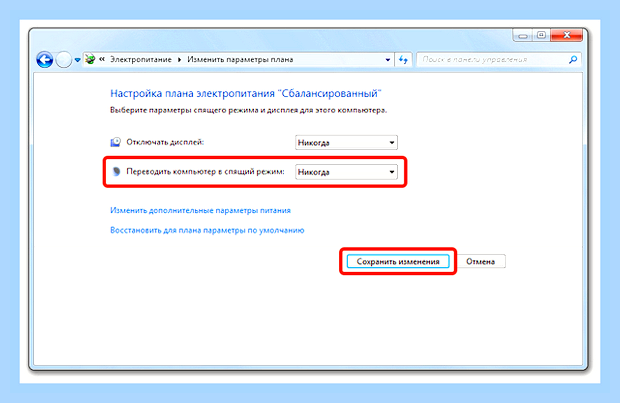Minimize the window
The width and height of the screenshot is (620, 403).
[523, 36]
